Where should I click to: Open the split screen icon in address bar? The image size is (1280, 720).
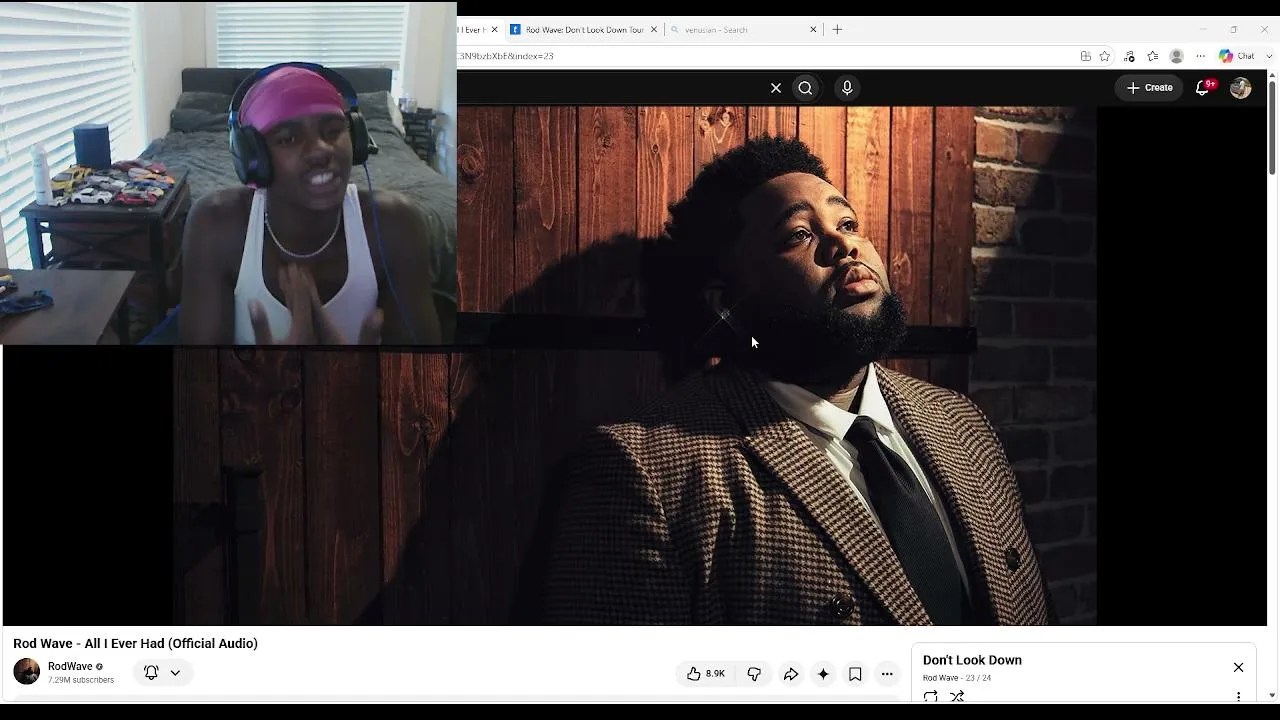pos(1085,56)
